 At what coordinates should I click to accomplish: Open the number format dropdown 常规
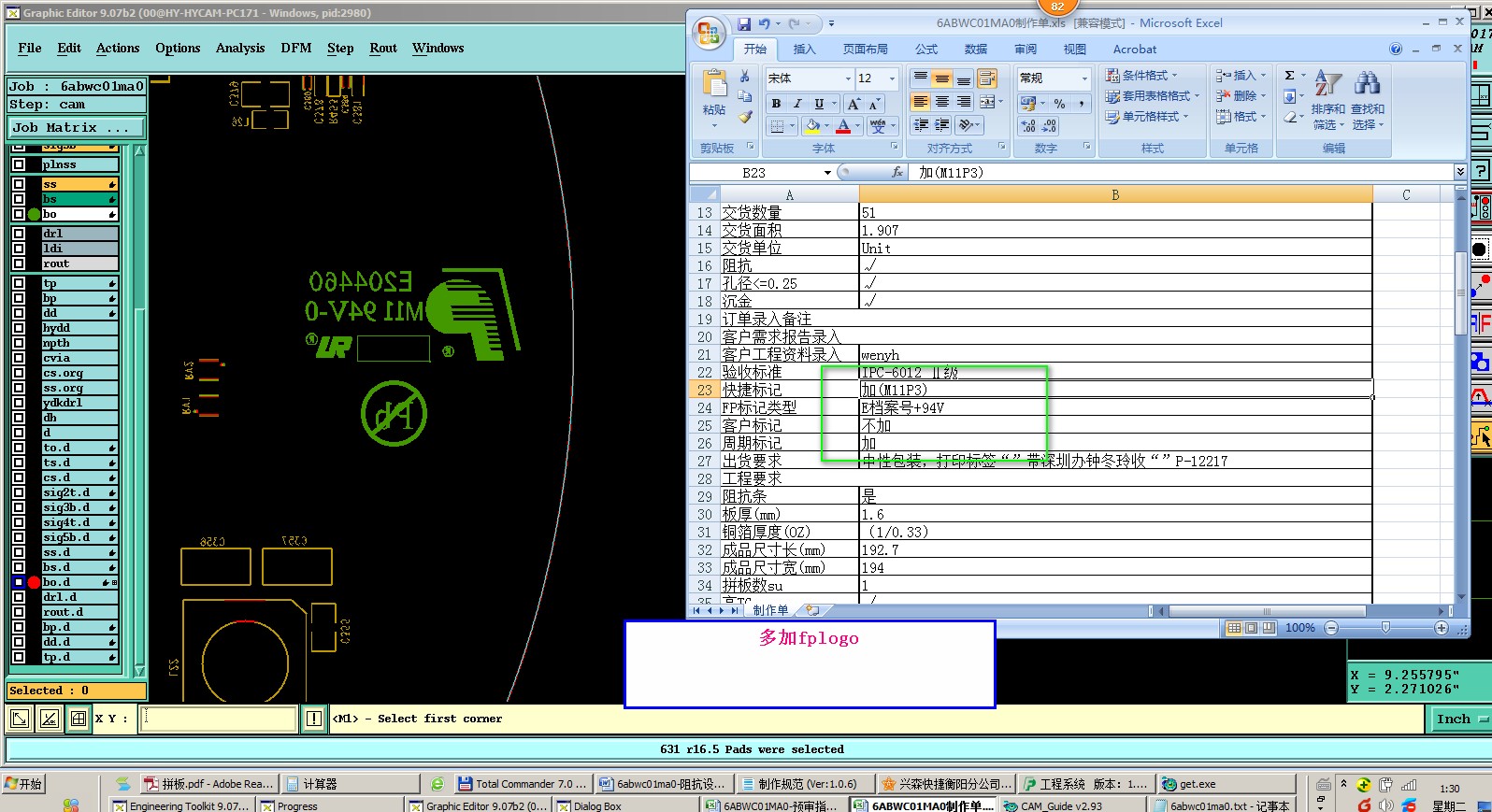point(1084,78)
